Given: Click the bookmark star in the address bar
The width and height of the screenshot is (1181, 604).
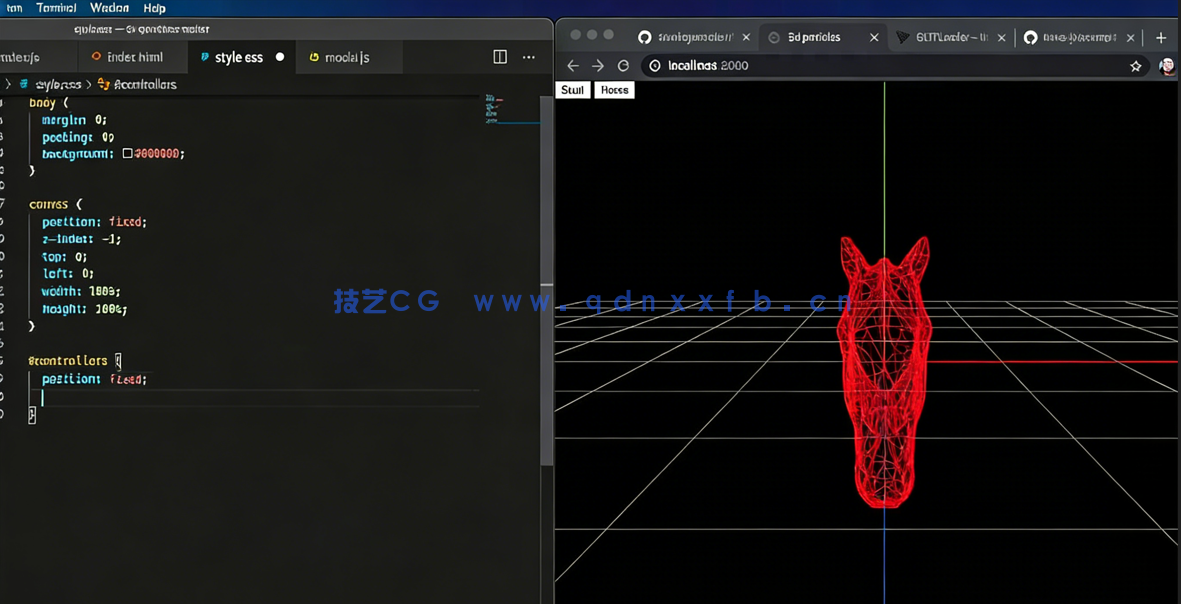Looking at the screenshot, I should click(1135, 65).
